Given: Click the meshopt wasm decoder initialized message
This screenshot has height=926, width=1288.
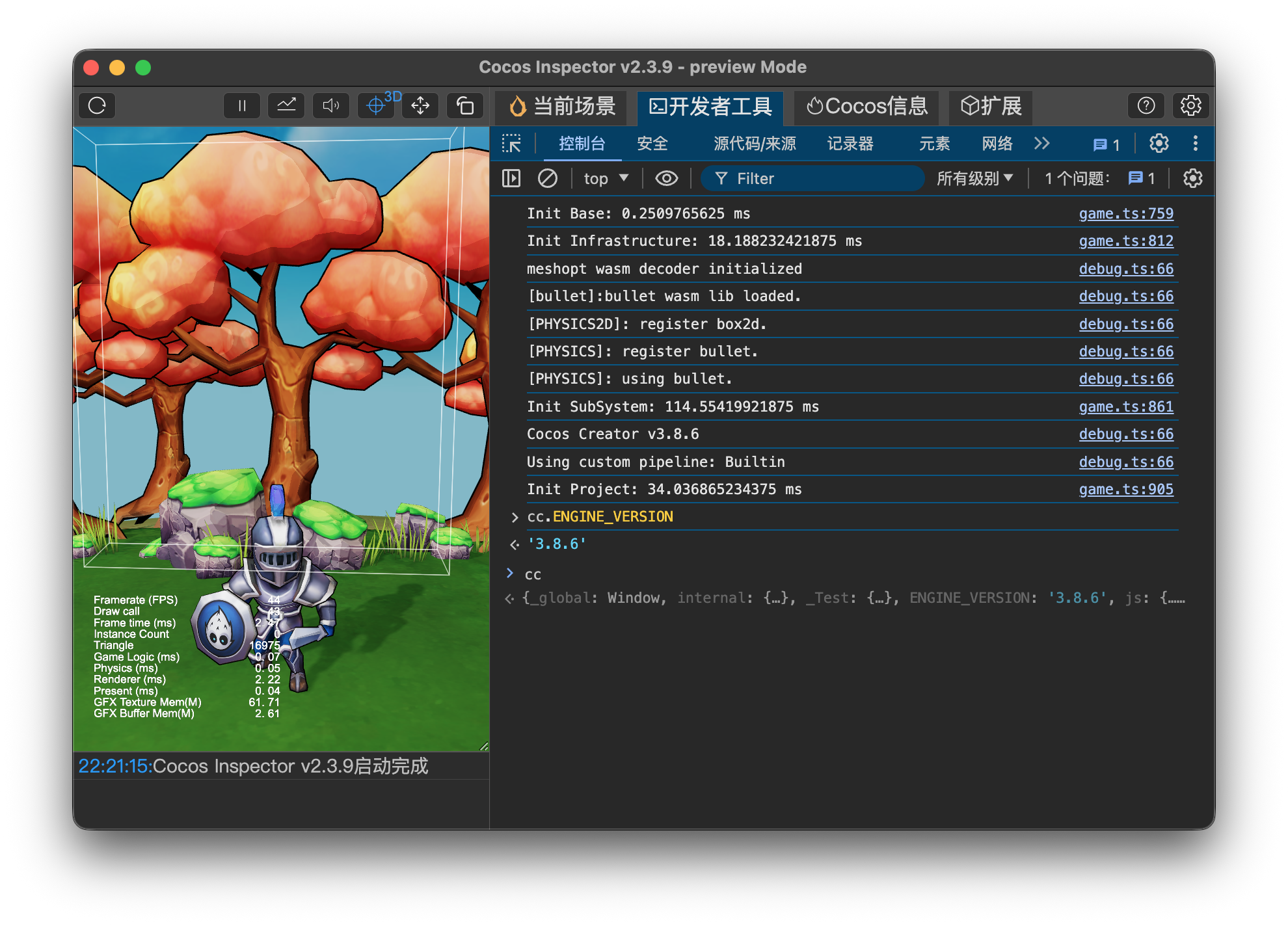Looking at the screenshot, I should coord(664,269).
